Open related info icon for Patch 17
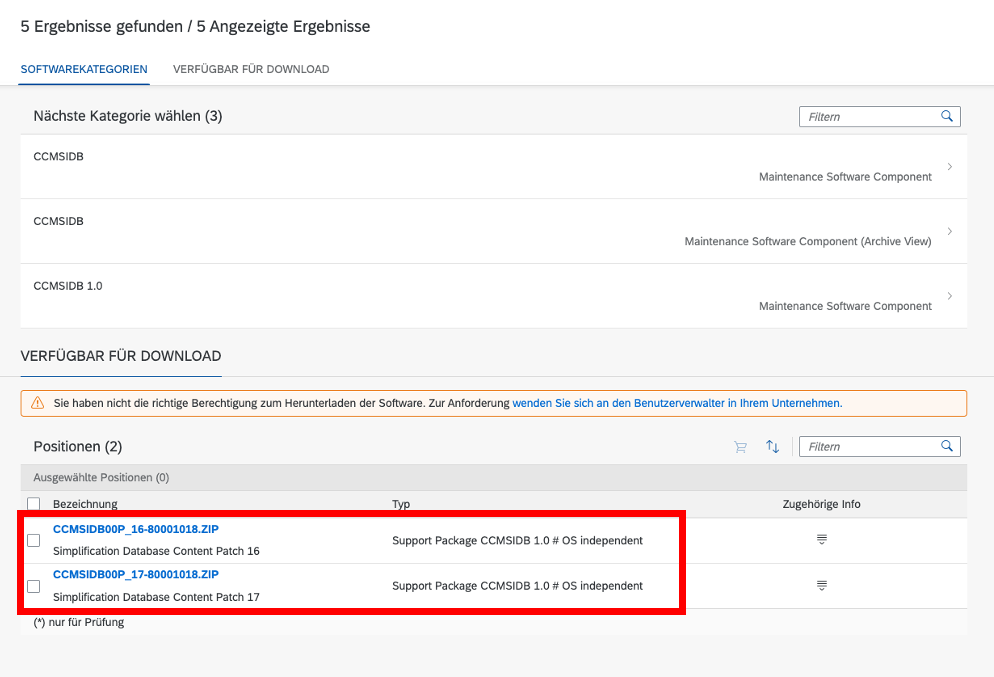The width and height of the screenshot is (994, 677). click(x=822, y=585)
